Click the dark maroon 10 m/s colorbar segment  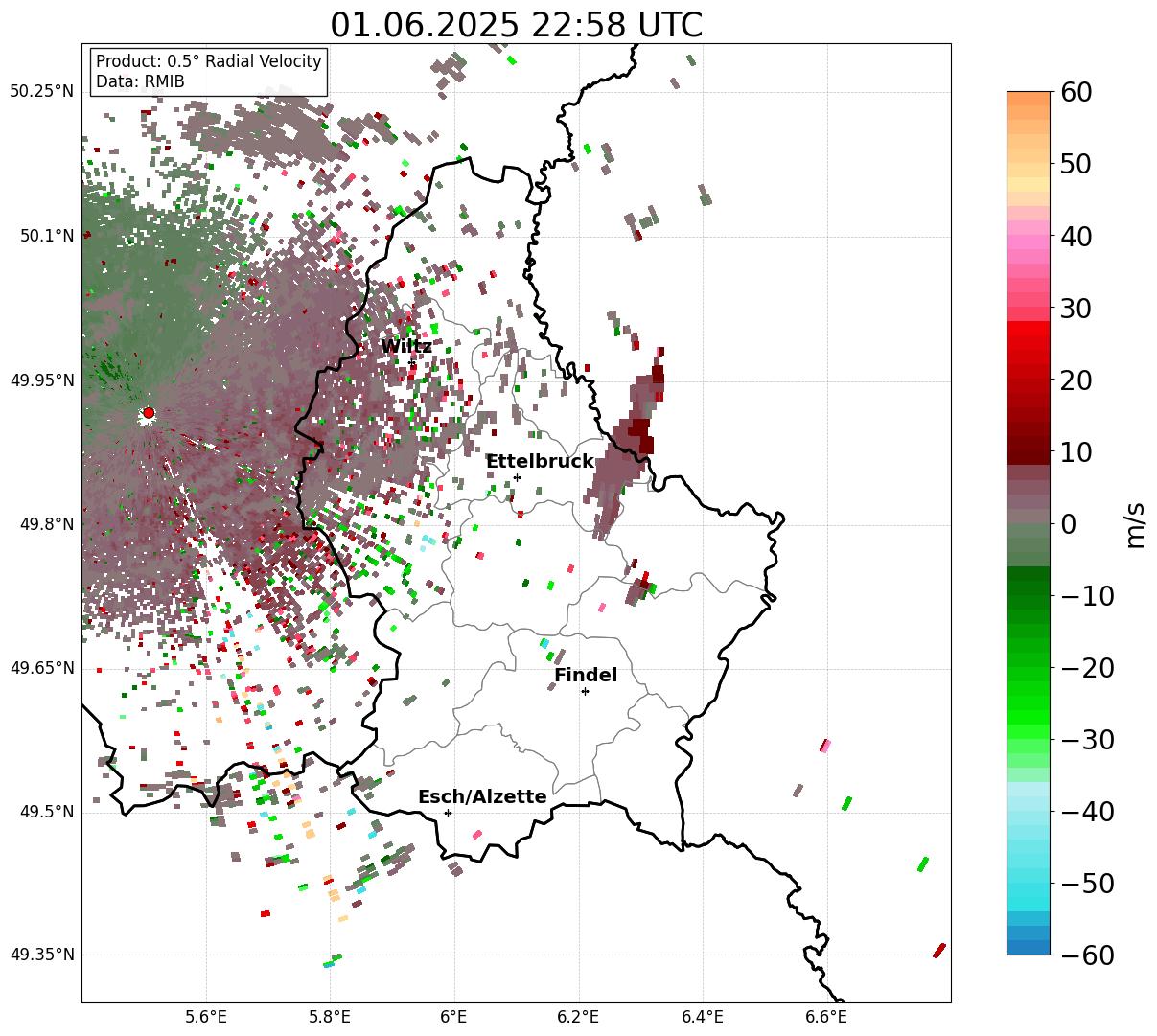click(x=1029, y=457)
